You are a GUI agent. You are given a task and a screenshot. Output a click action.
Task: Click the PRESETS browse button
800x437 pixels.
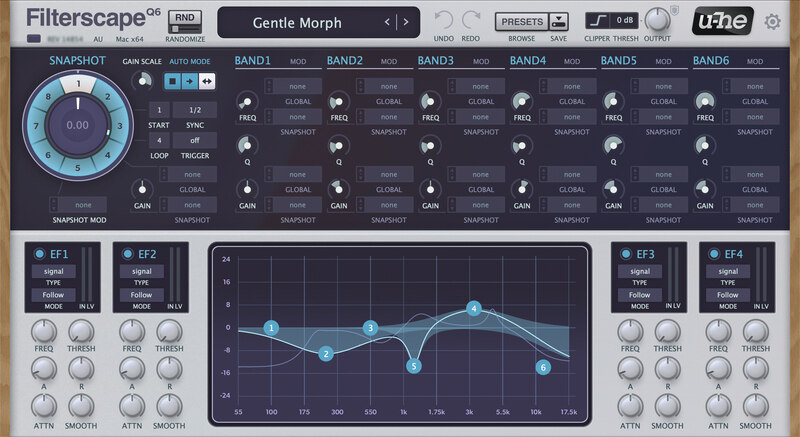click(521, 20)
